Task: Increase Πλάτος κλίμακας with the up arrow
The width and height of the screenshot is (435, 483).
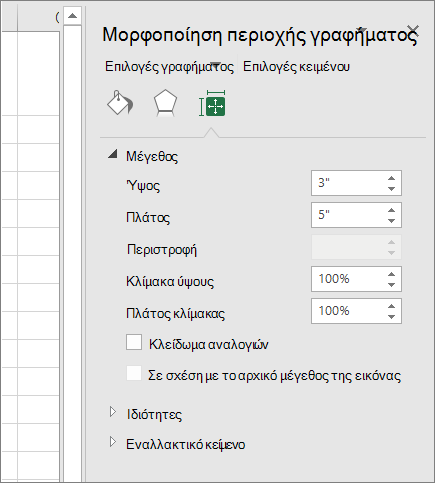Action: [391, 306]
